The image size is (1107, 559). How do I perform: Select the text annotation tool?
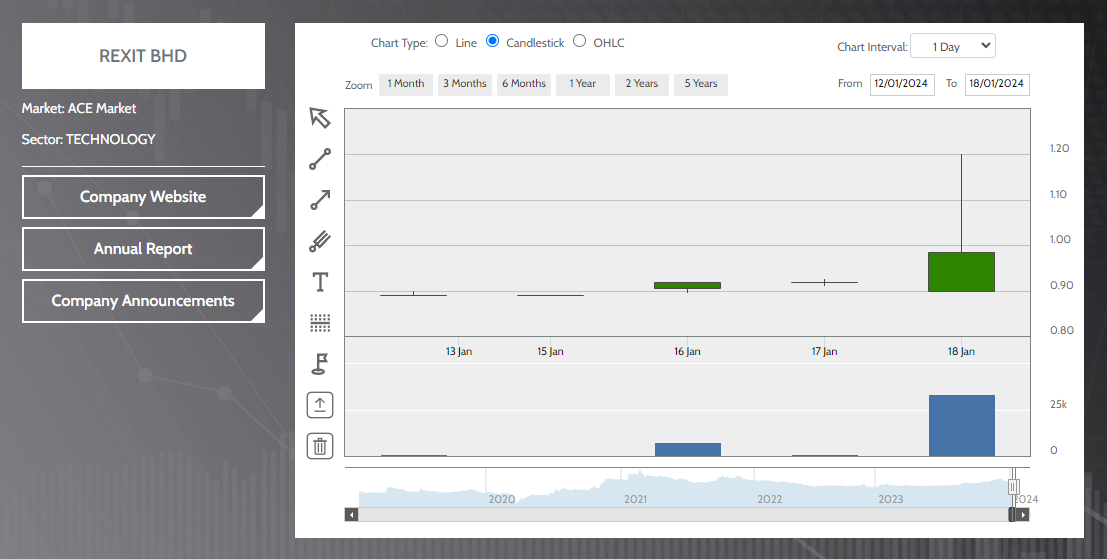point(320,282)
